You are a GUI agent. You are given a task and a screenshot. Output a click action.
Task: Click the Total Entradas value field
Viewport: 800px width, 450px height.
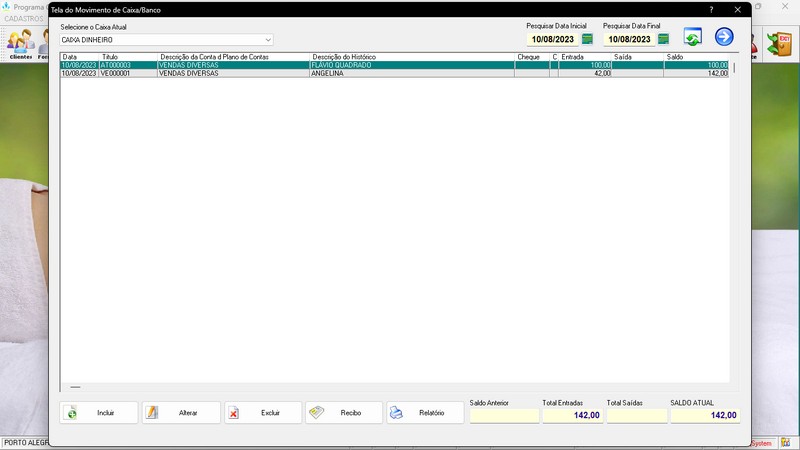click(x=572, y=415)
